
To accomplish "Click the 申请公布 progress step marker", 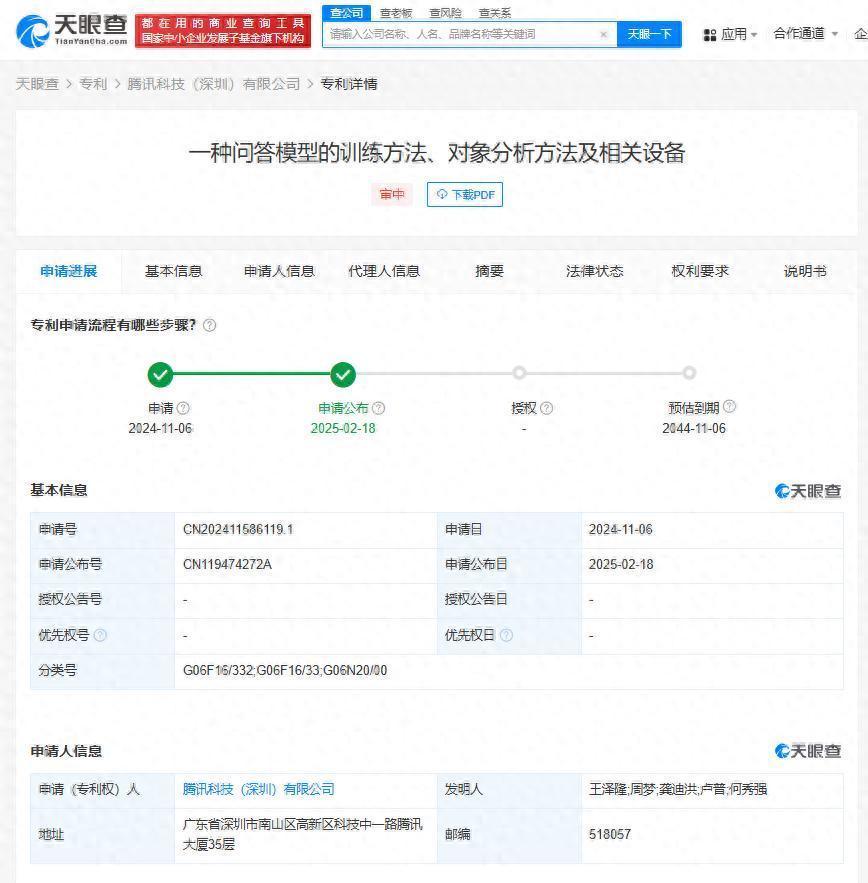I will (343, 375).
